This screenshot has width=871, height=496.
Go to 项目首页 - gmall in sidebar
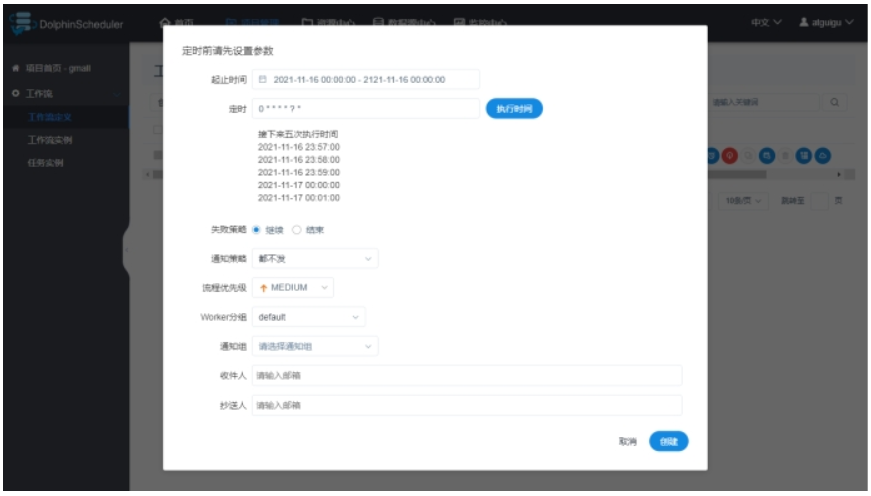coord(58,68)
